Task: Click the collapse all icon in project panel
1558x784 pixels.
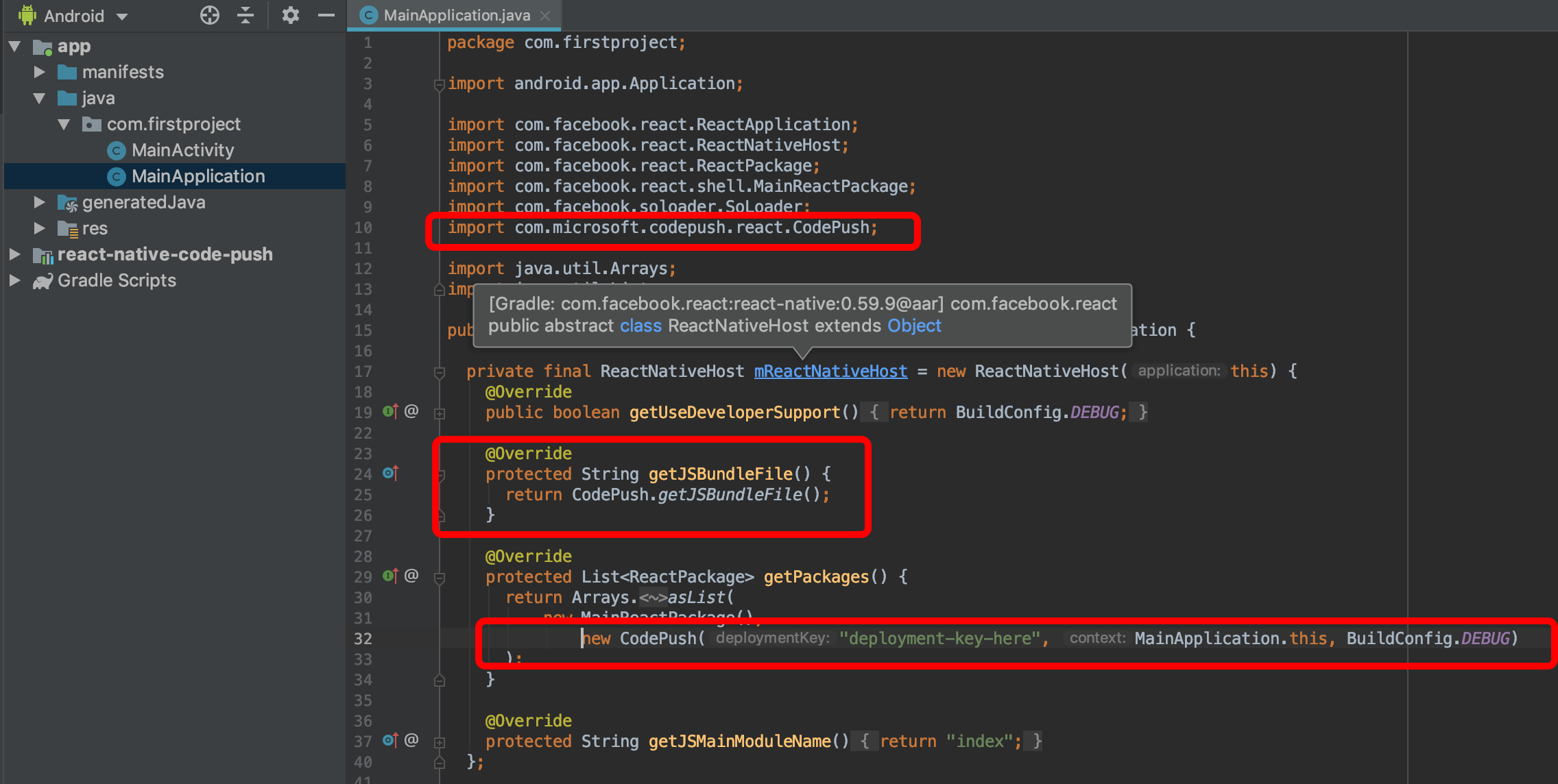Action: click(x=245, y=15)
